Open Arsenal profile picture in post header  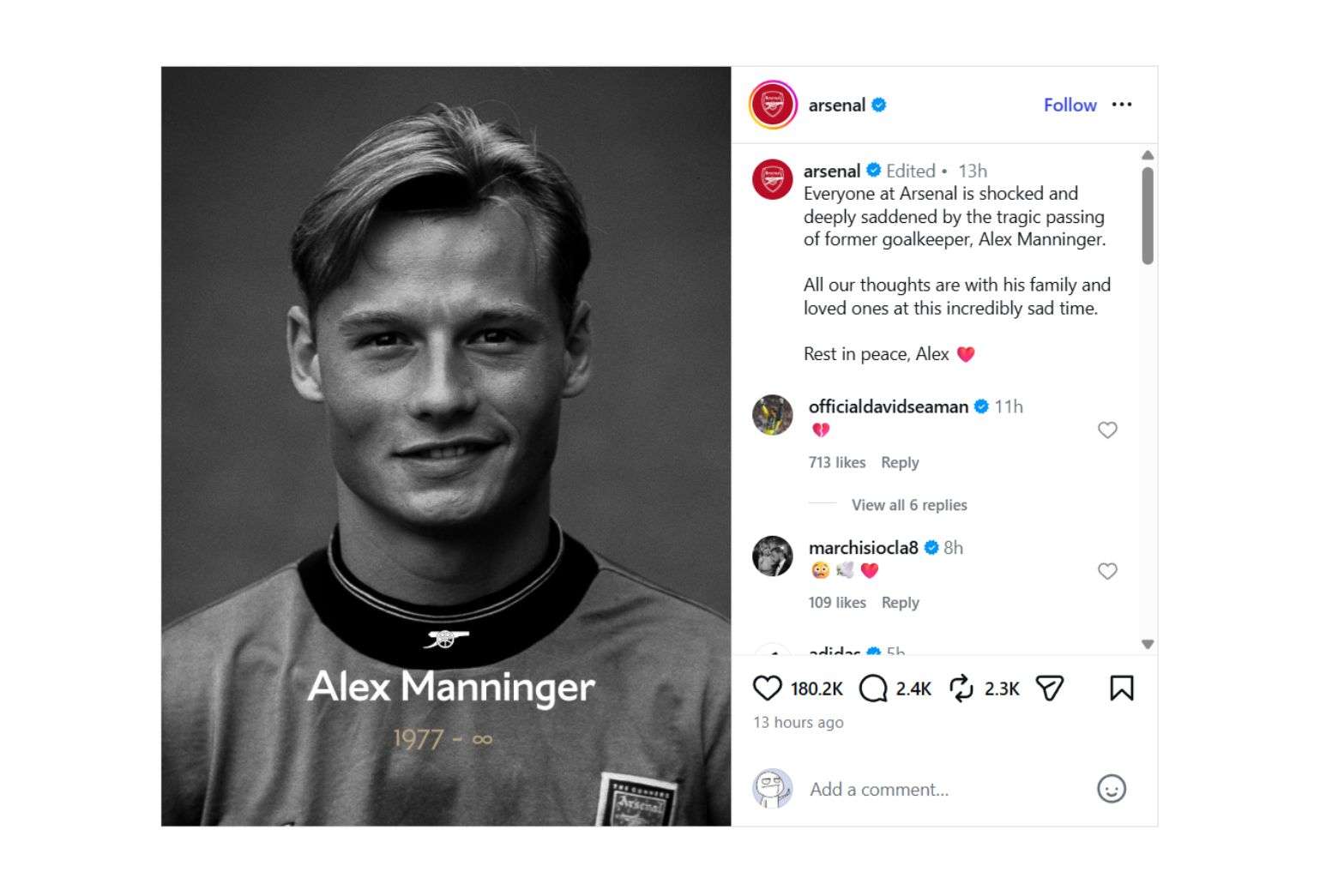coord(773,105)
